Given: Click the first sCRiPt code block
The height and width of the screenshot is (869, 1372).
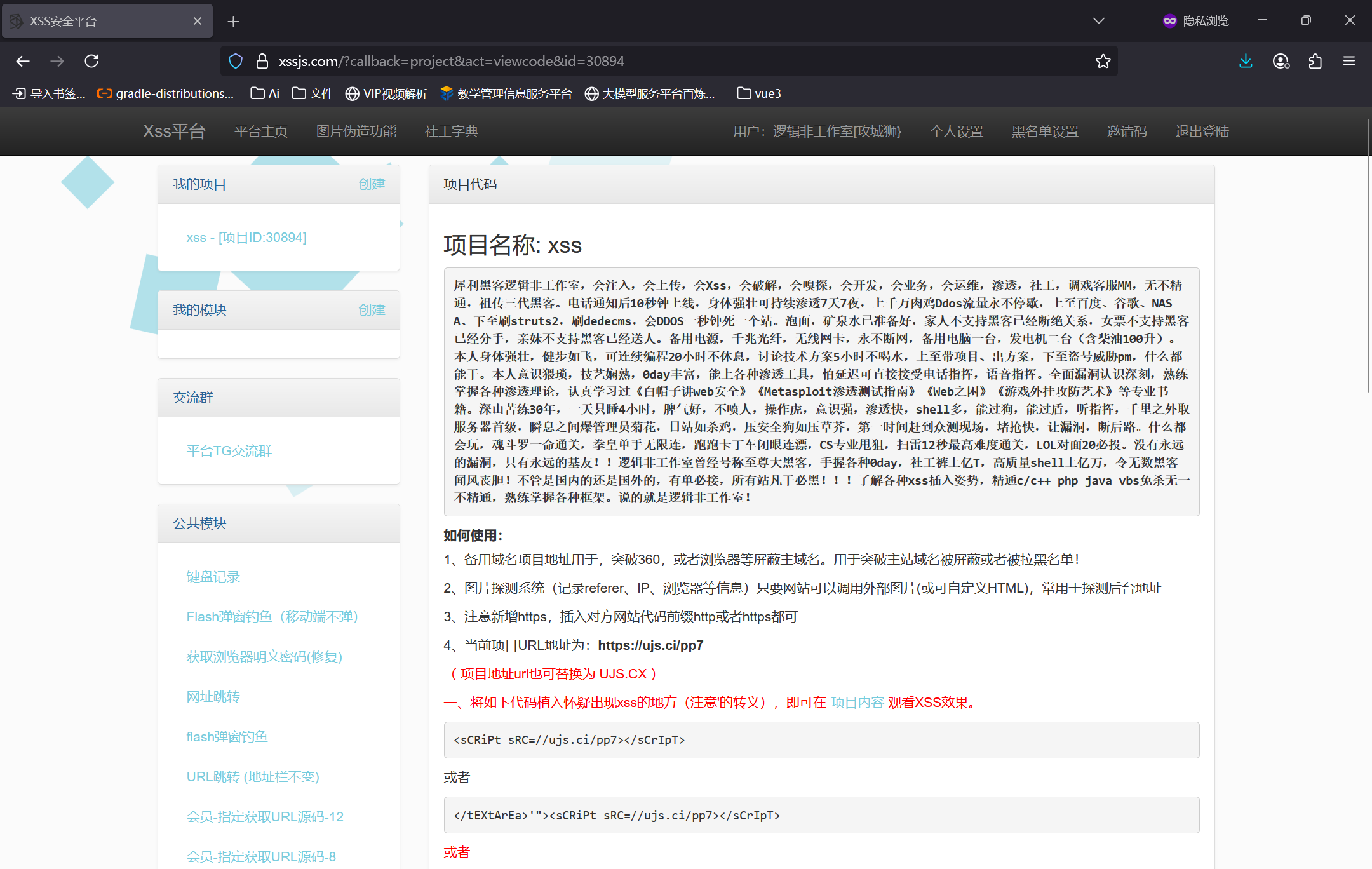Looking at the screenshot, I should [821, 740].
